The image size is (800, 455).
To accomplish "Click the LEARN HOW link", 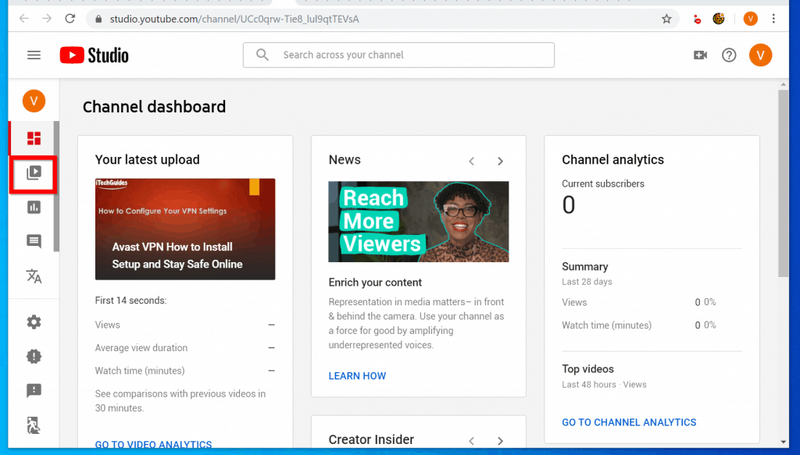I will point(357,376).
